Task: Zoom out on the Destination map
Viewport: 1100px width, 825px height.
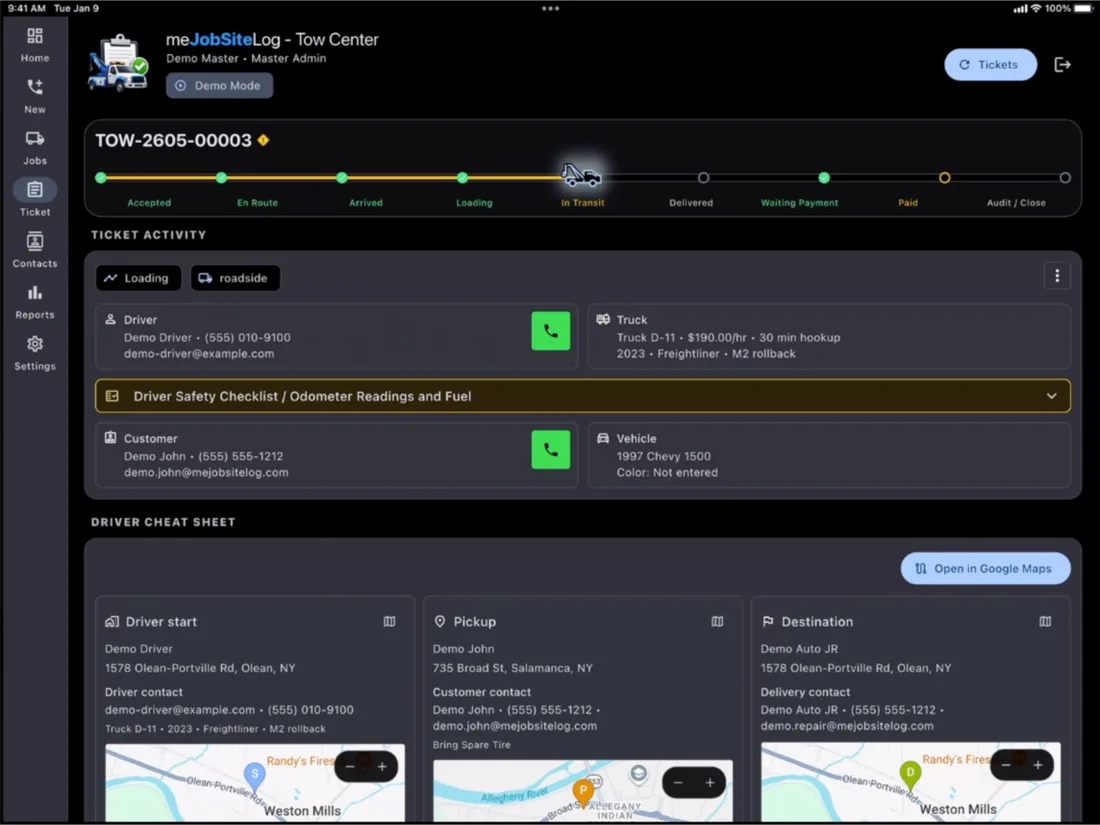Action: (1006, 765)
